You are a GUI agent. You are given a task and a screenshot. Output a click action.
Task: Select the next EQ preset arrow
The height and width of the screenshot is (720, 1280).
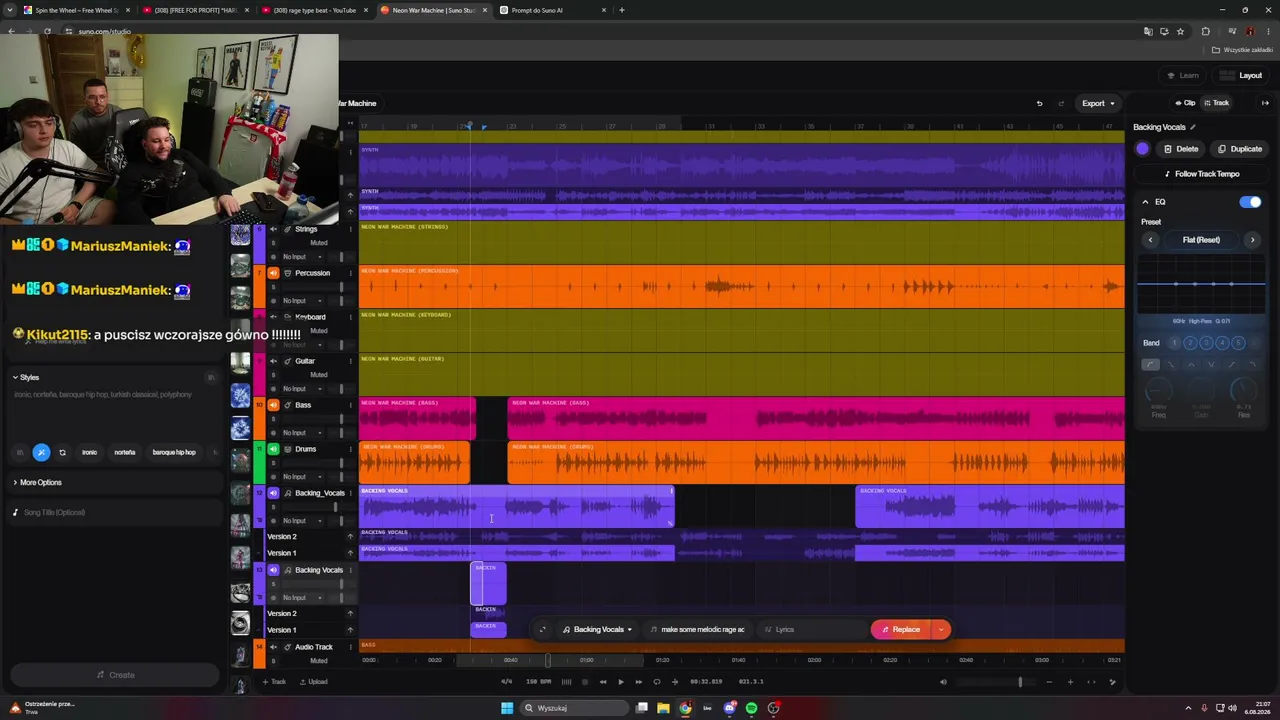pos(1252,240)
